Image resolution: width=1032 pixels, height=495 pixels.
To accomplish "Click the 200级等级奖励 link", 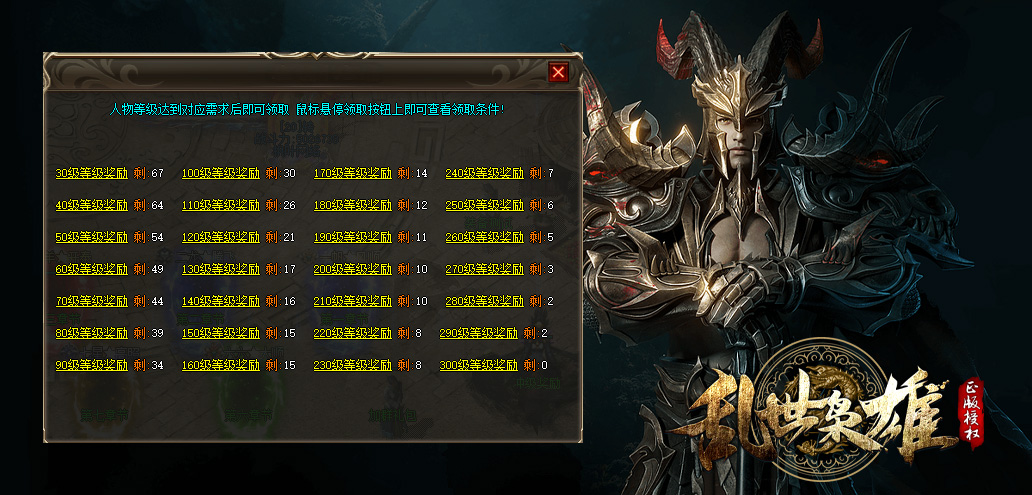I will tap(353, 269).
